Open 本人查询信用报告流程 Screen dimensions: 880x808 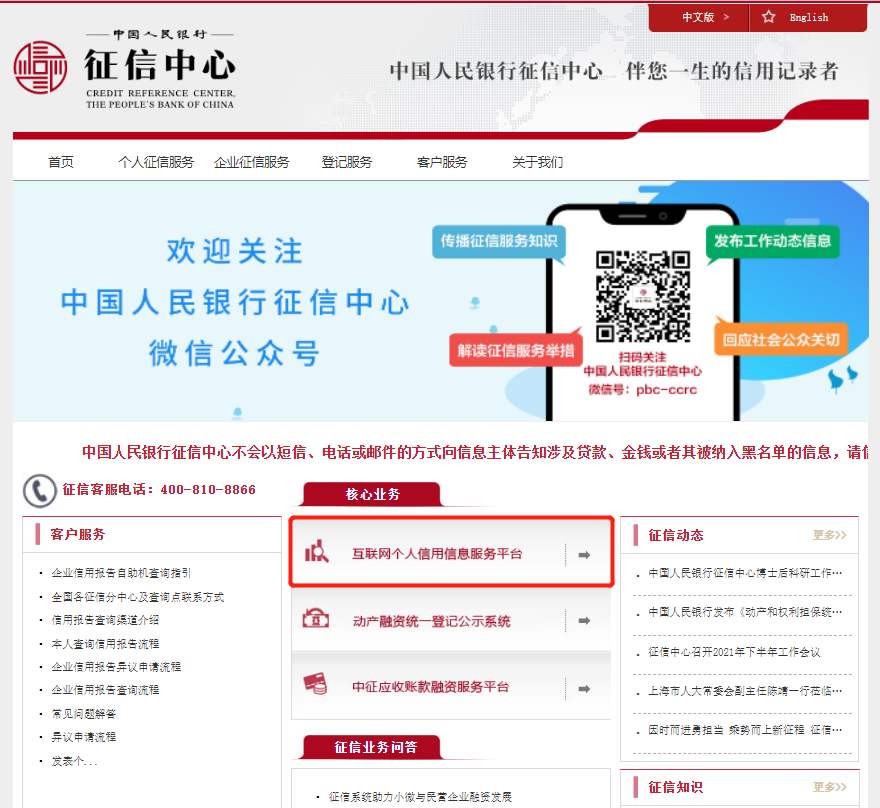tap(105, 644)
